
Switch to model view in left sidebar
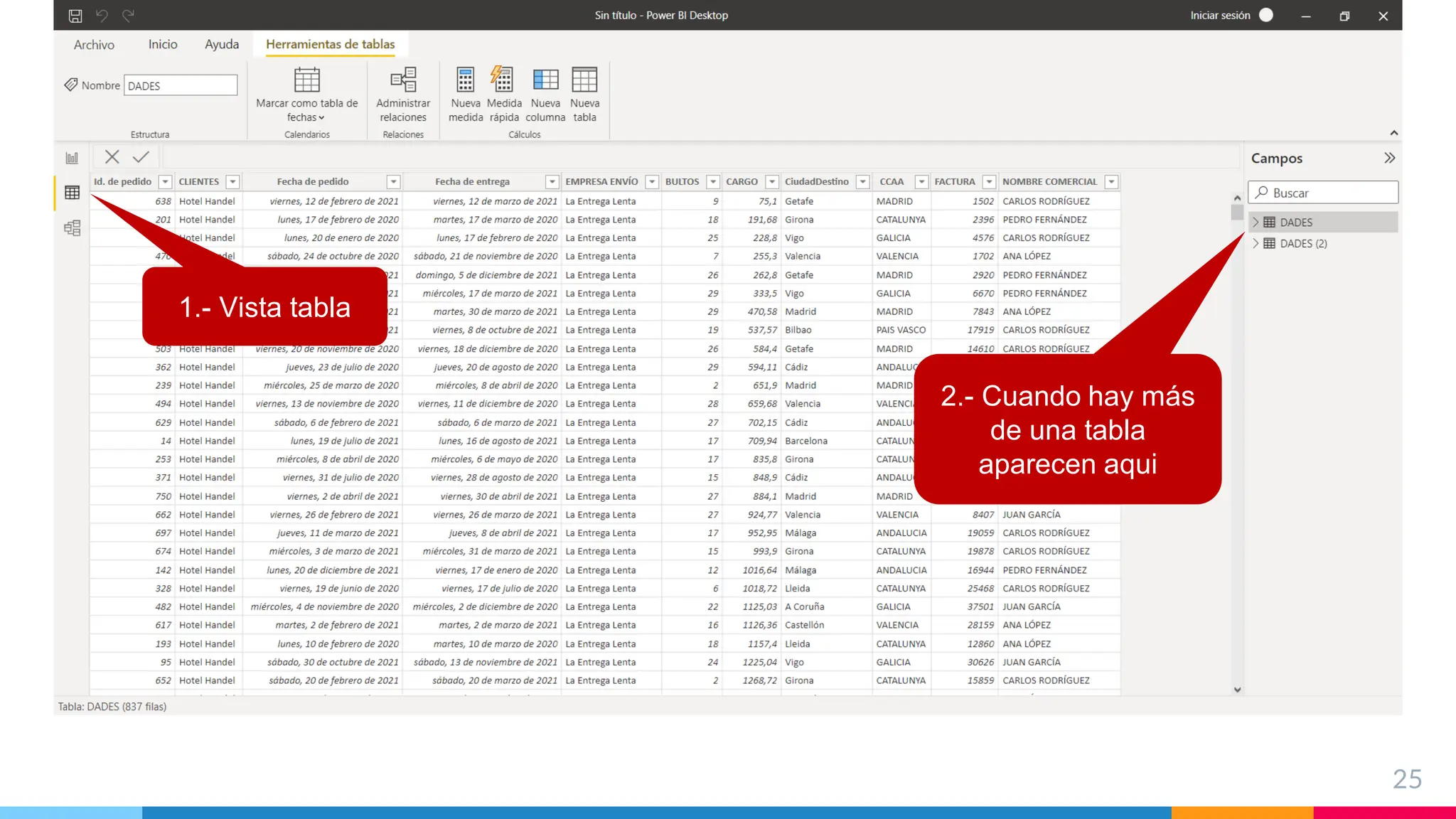(72, 228)
